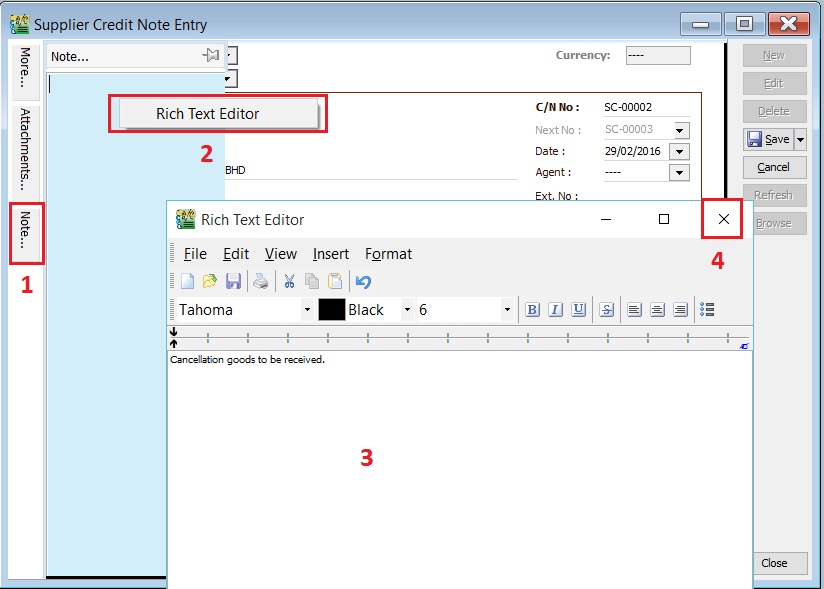Select the Cut icon in Rich Text Editor

coord(289,281)
